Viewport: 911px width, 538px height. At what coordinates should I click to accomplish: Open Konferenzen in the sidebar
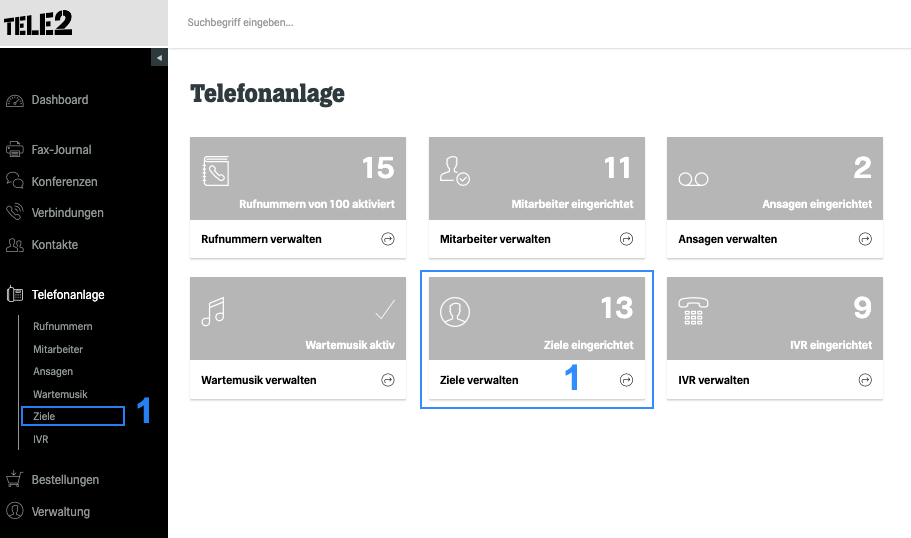point(64,182)
